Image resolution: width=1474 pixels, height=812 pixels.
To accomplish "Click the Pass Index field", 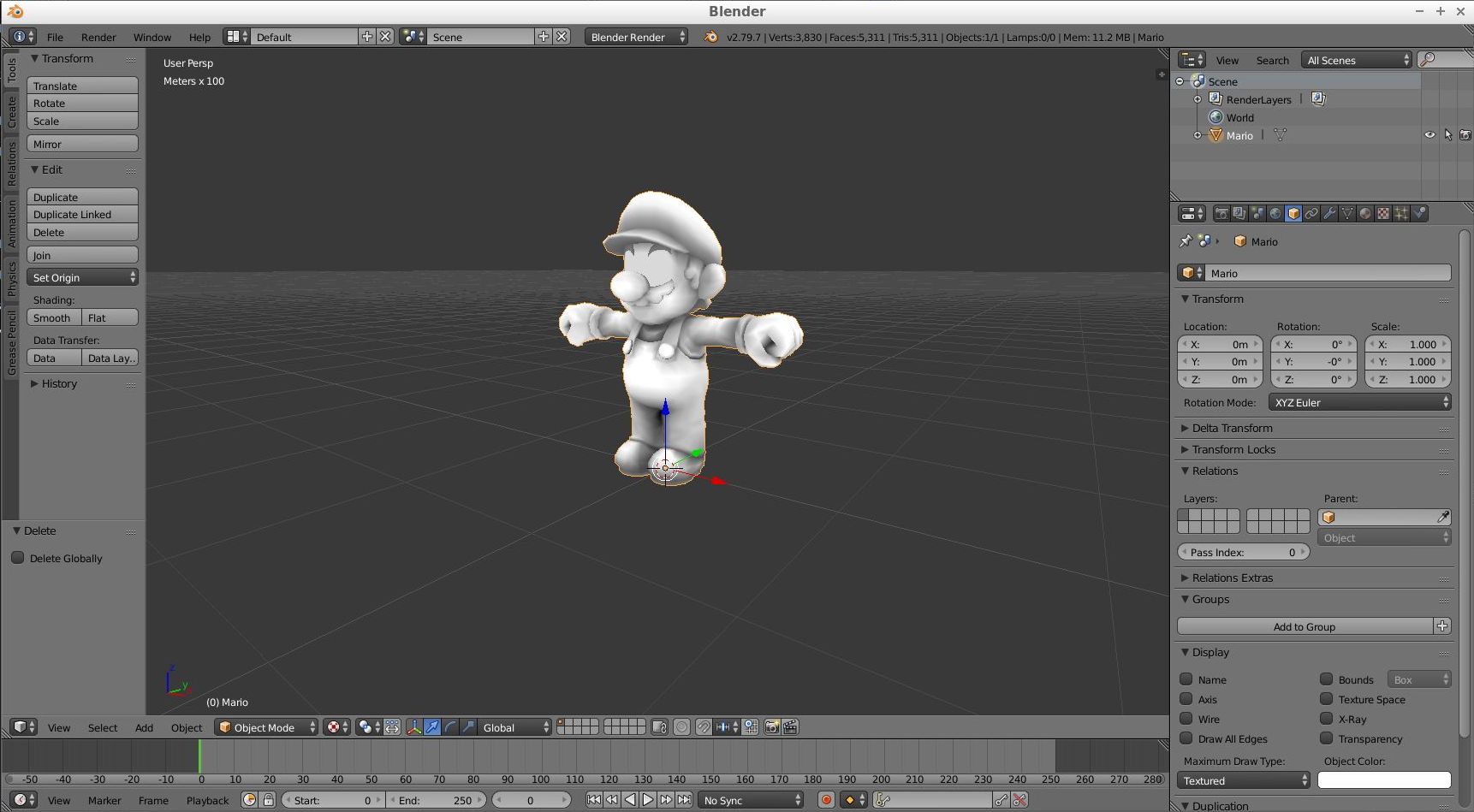I will tap(1244, 552).
